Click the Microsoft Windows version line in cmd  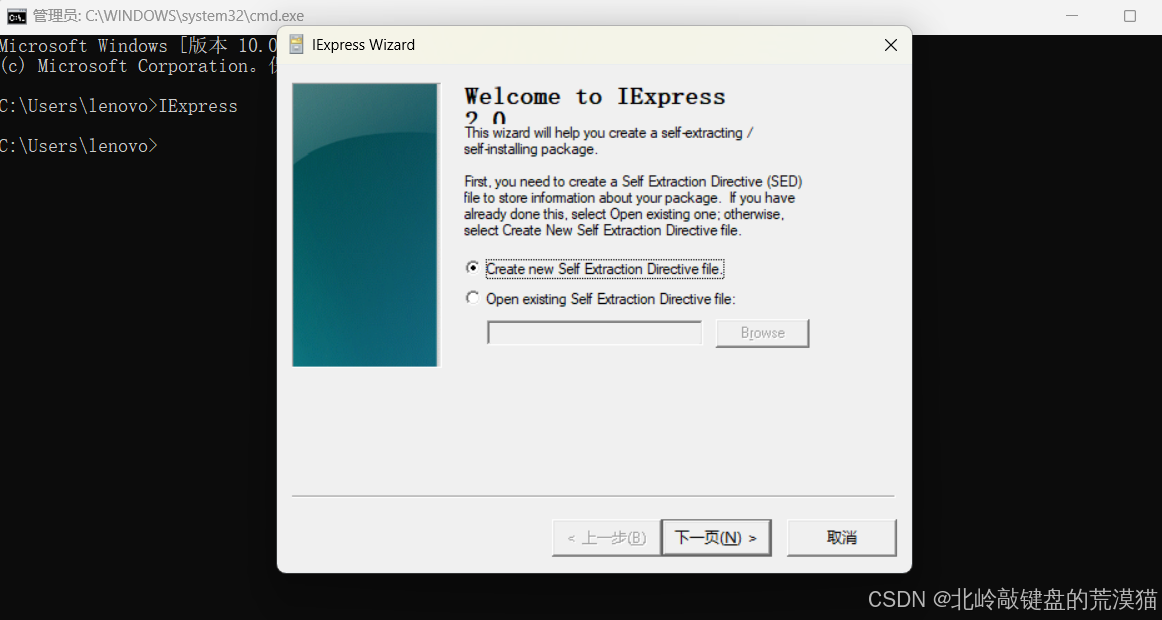(x=139, y=45)
